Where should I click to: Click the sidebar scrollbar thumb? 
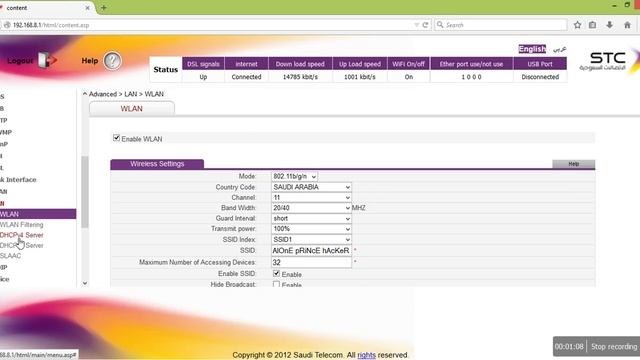[85, 192]
